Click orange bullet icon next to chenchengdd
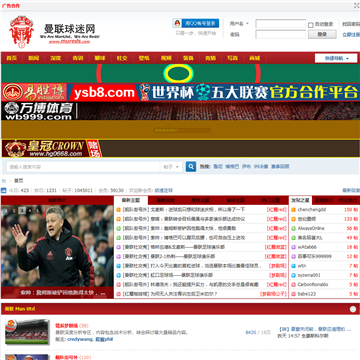The image size is (360, 360). (293, 210)
